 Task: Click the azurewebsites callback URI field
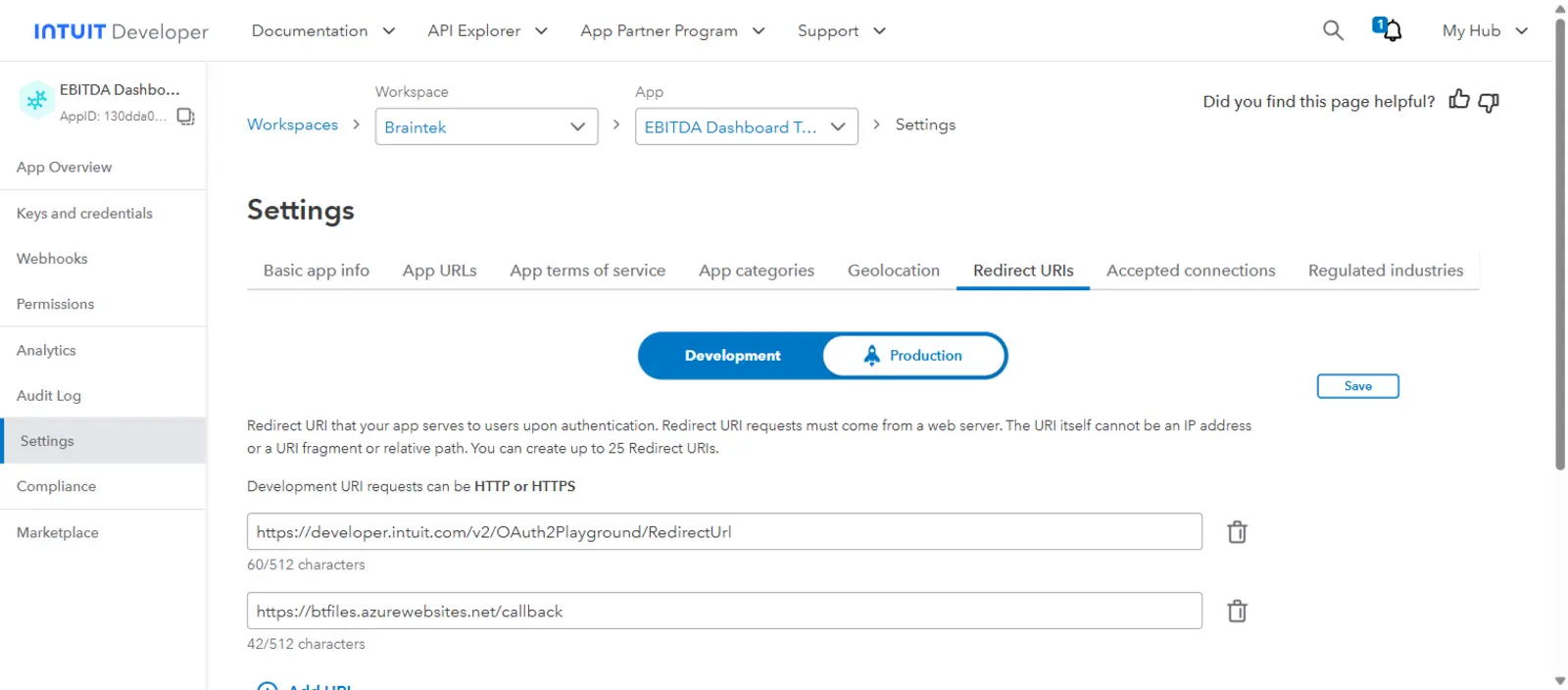[724, 611]
